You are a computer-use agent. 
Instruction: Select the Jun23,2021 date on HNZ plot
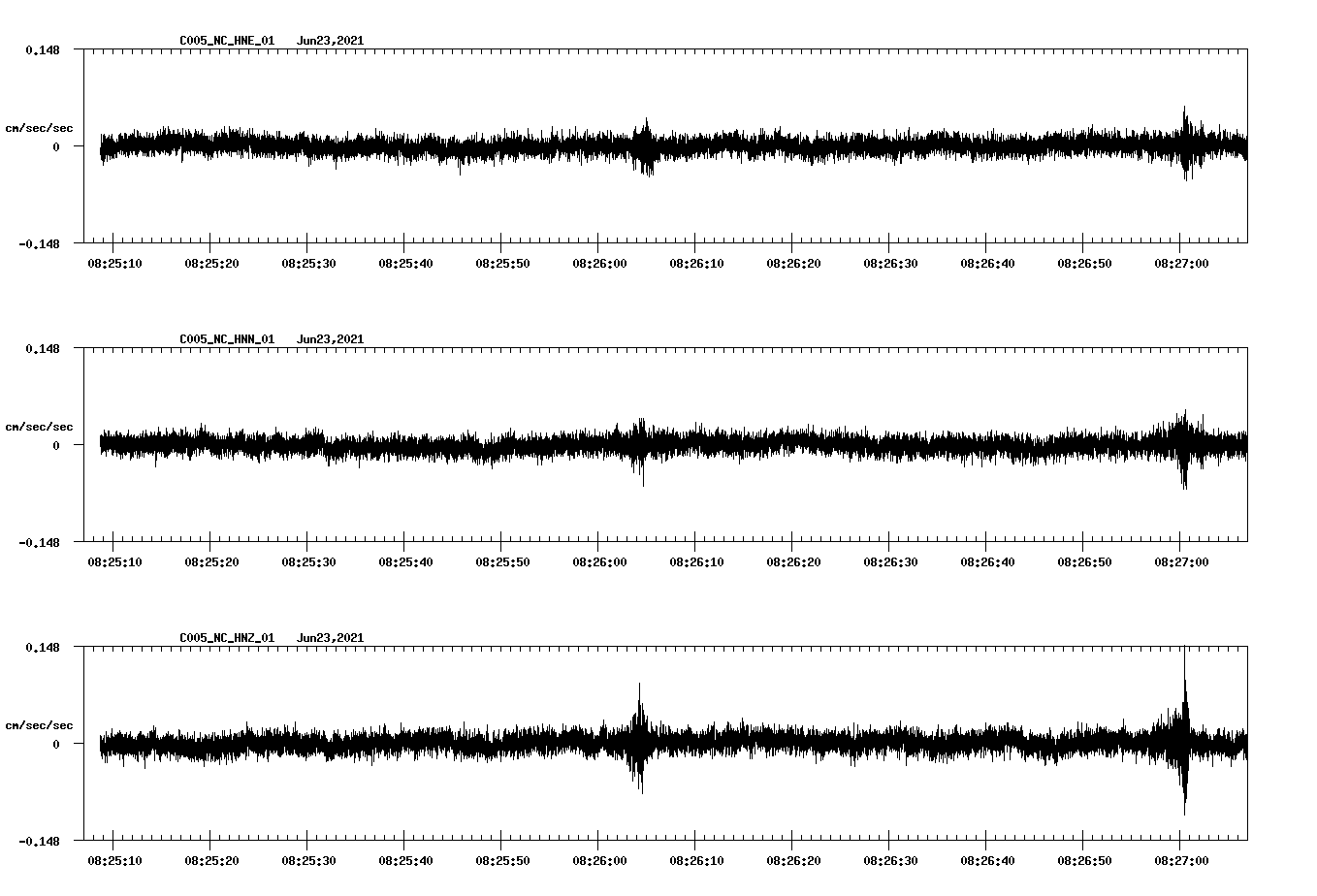[331, 638]
